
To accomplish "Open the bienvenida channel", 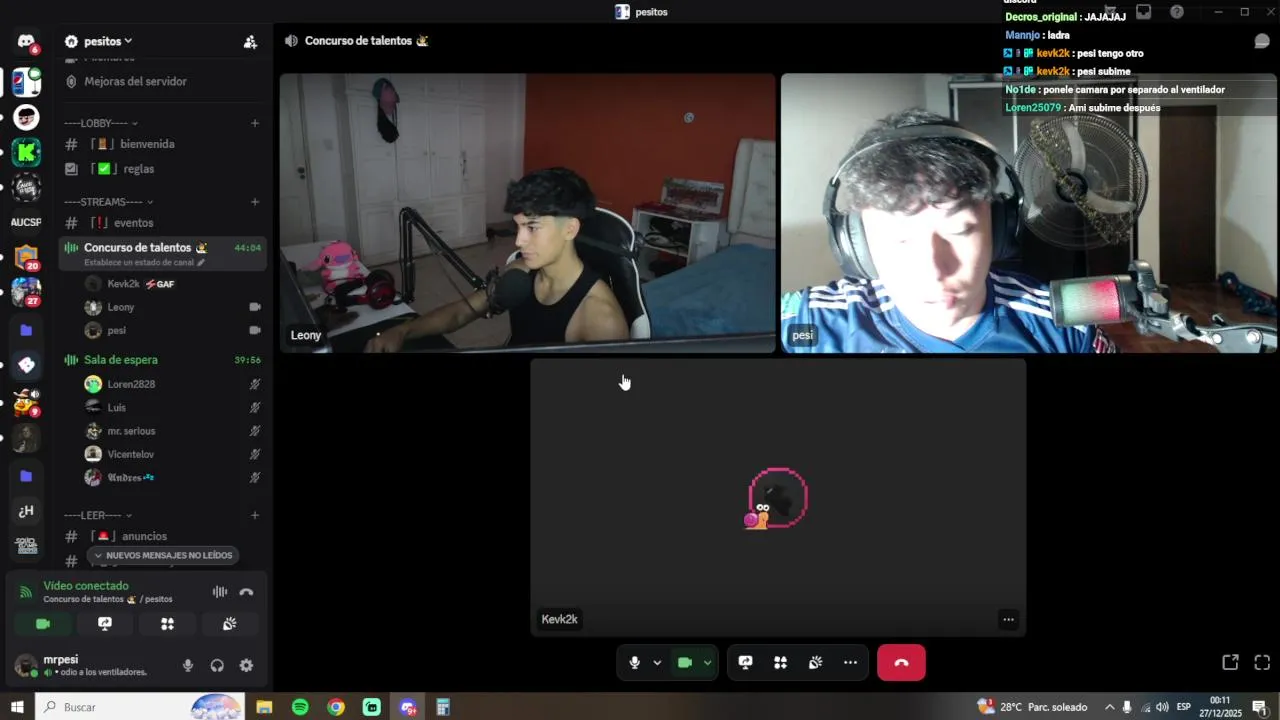I will tap(162, 144).
